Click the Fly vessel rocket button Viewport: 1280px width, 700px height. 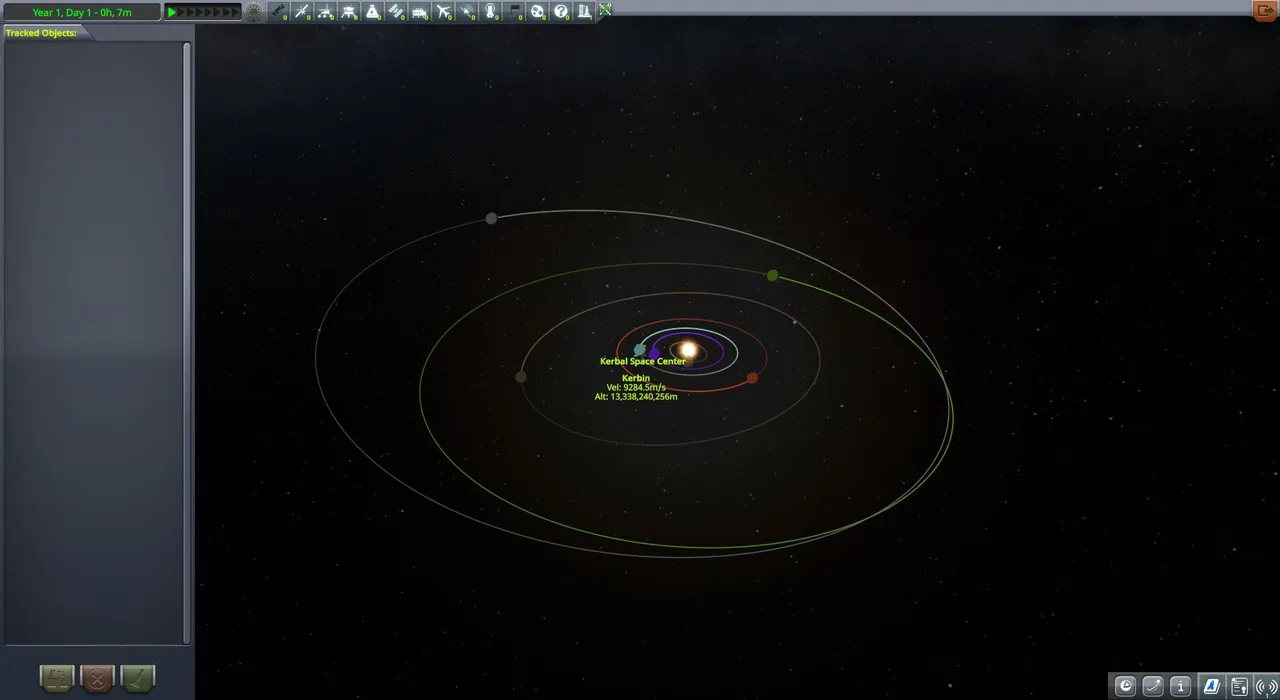(138, 678)
